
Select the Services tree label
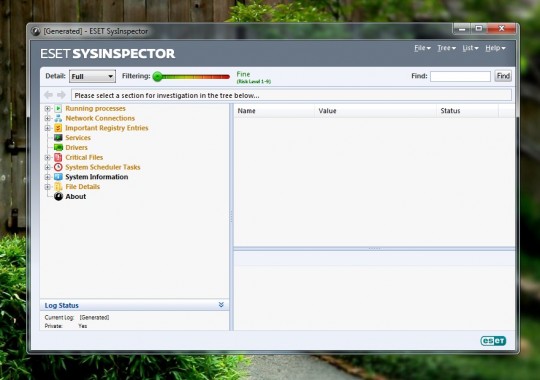(78, 138)
